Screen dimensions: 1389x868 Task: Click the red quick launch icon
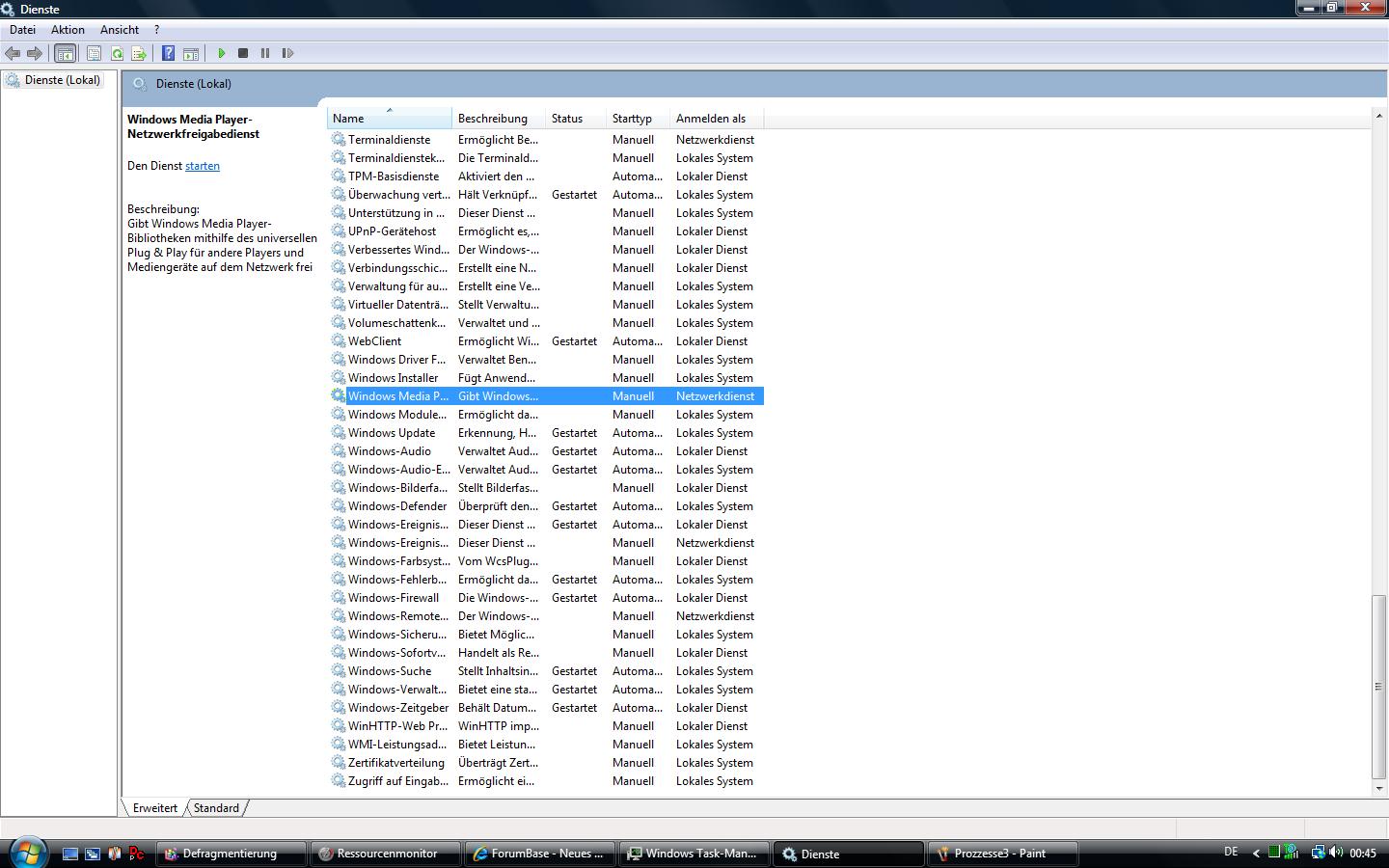point(137,854)
